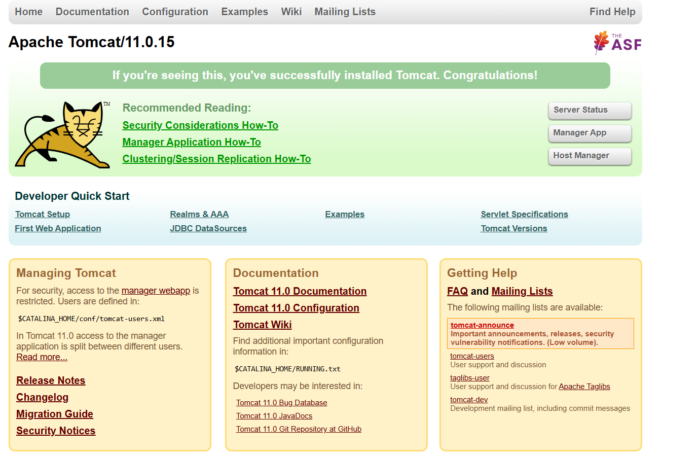Click the Host Manager button
This screenshot has height=455, width=700.
pyautogui.click(x=590, y=156)
